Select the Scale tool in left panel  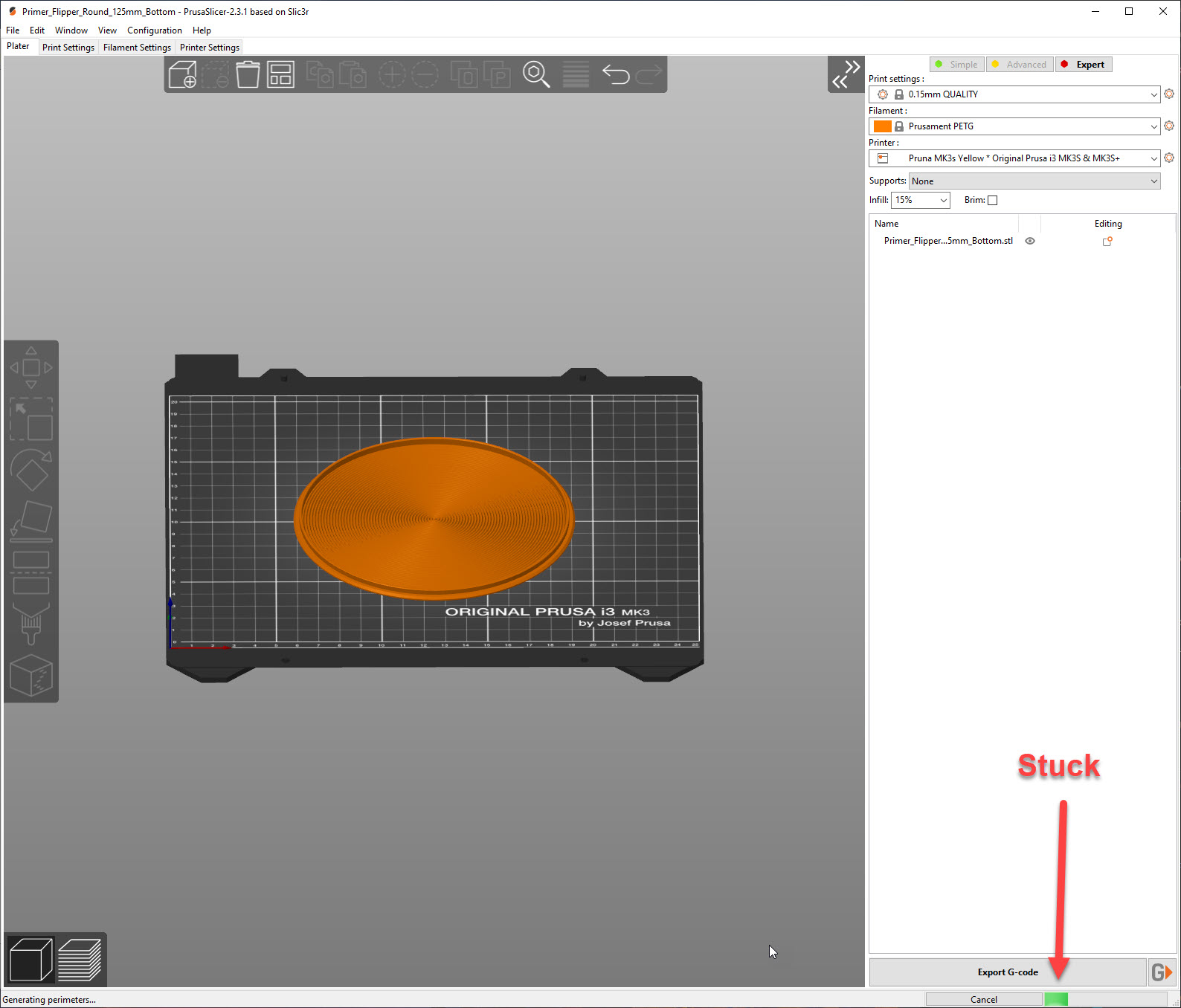click(31, 419)
